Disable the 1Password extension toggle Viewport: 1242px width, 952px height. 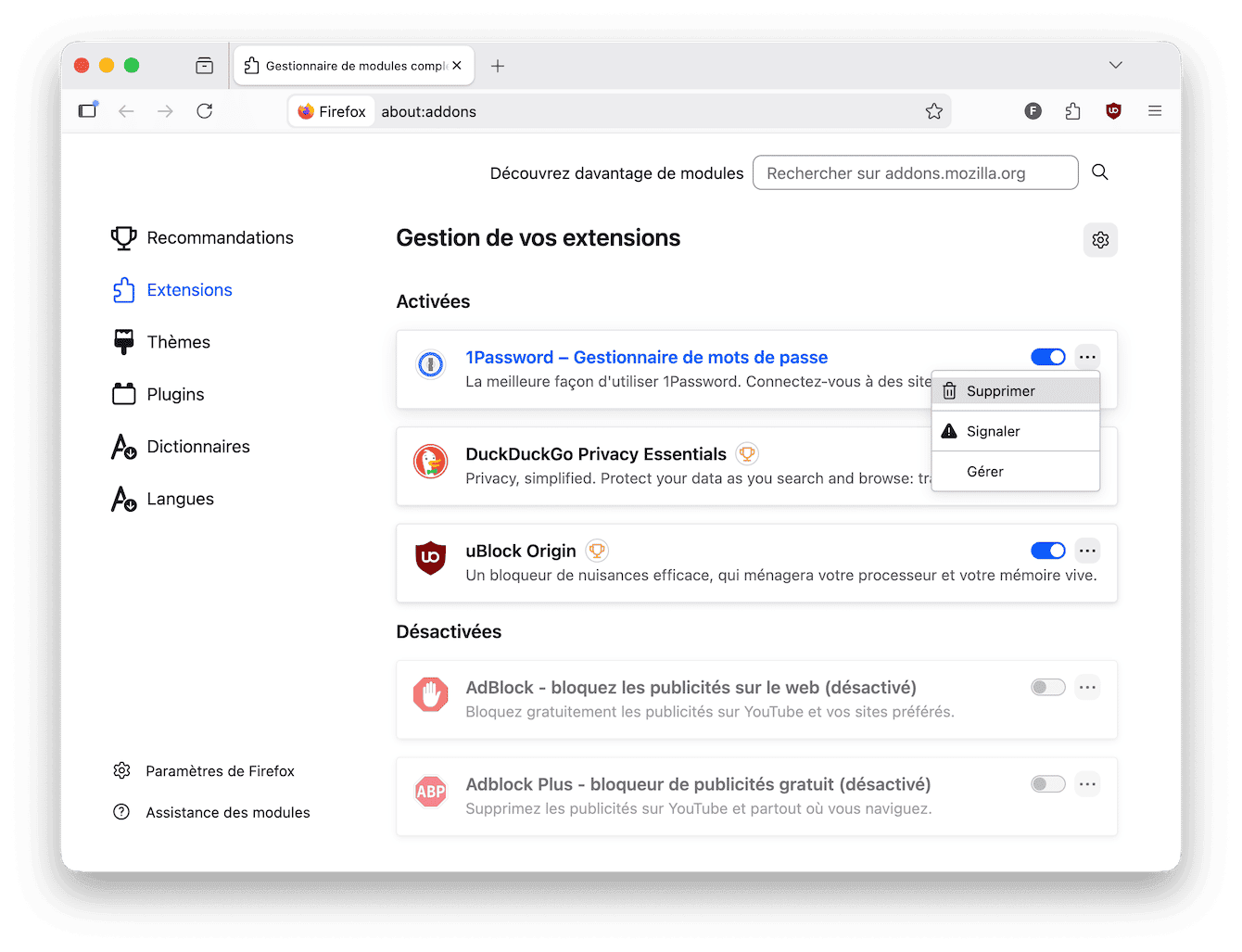pos(1047,356)
